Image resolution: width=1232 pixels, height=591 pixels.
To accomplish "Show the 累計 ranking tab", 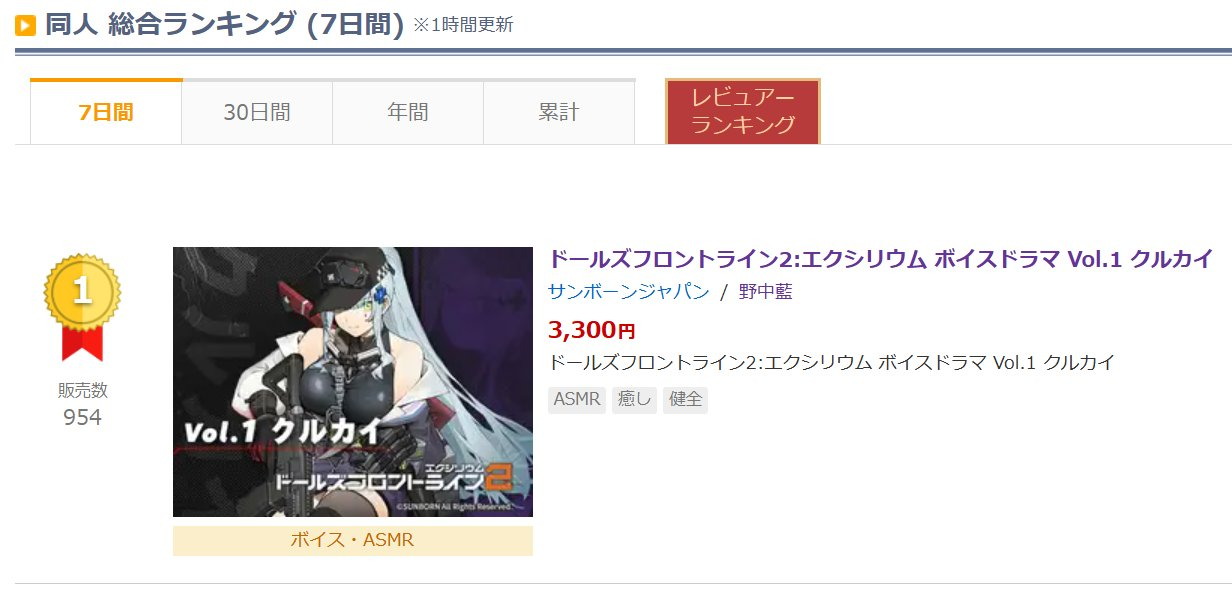I will tap(559, 112).
